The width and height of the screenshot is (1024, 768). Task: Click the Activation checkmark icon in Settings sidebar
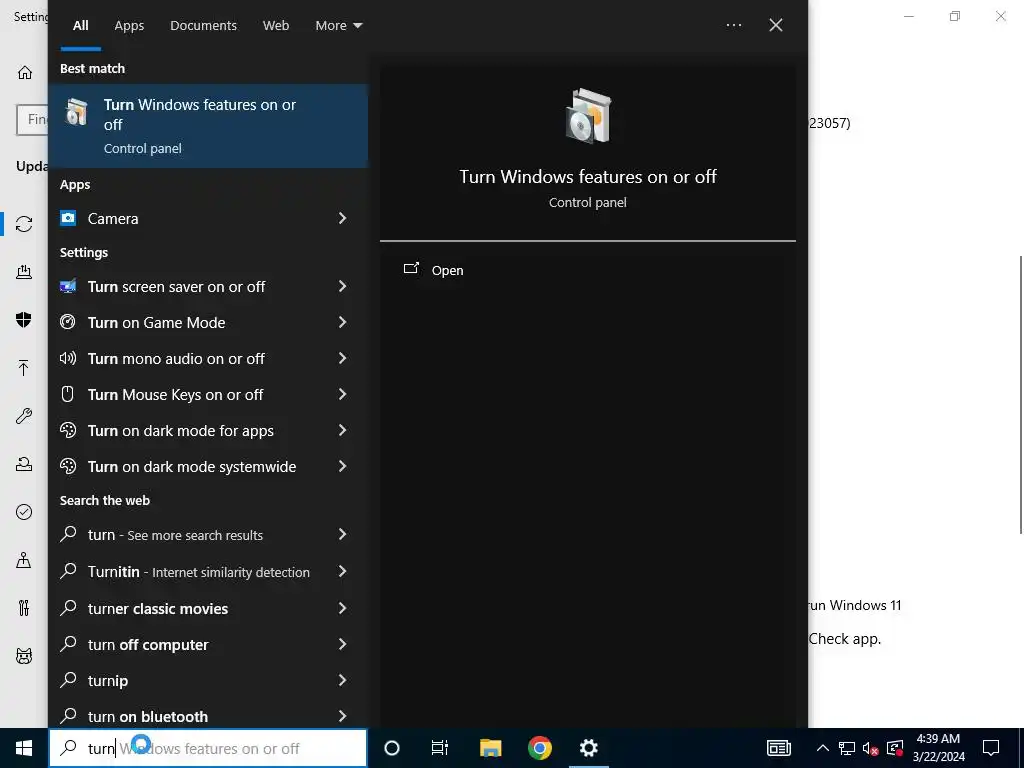(x=24, y=512)
